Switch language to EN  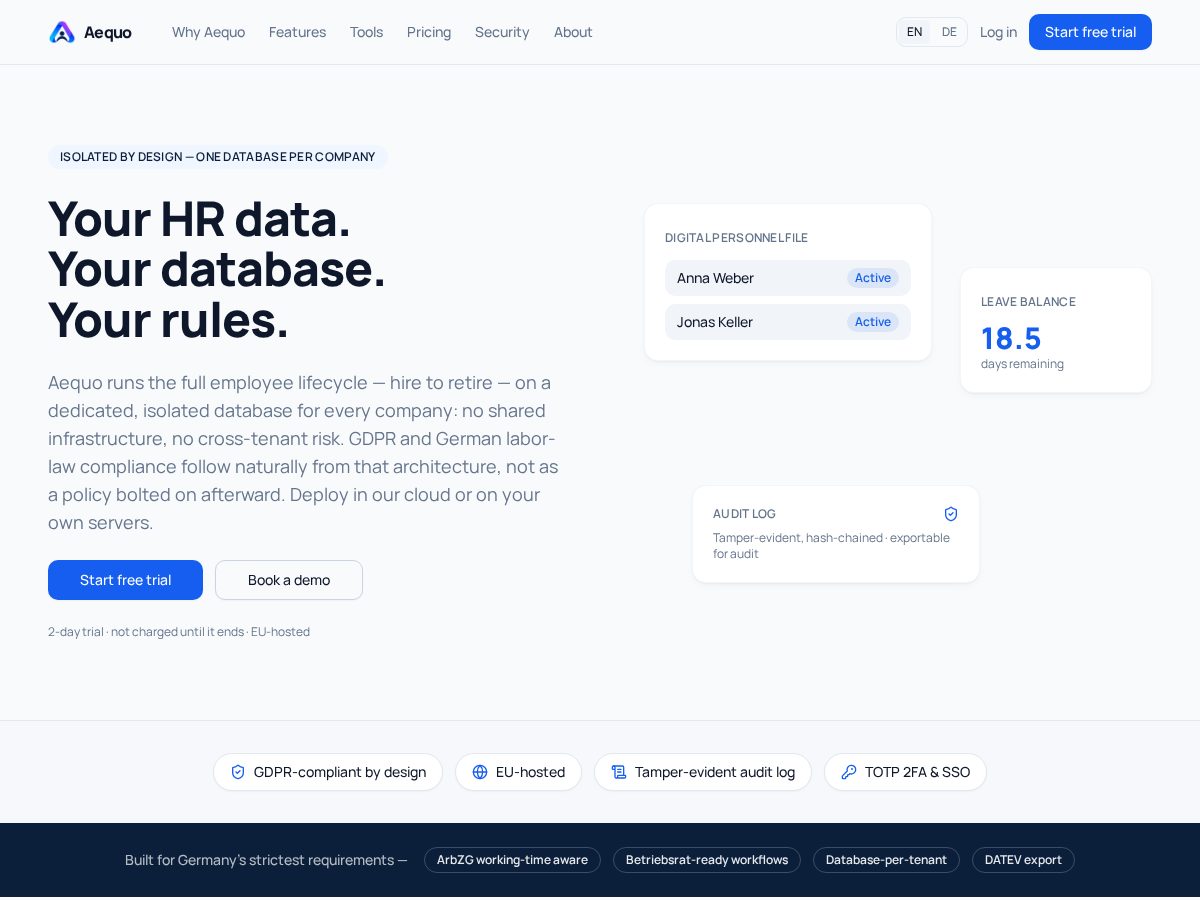coord(914,32)
